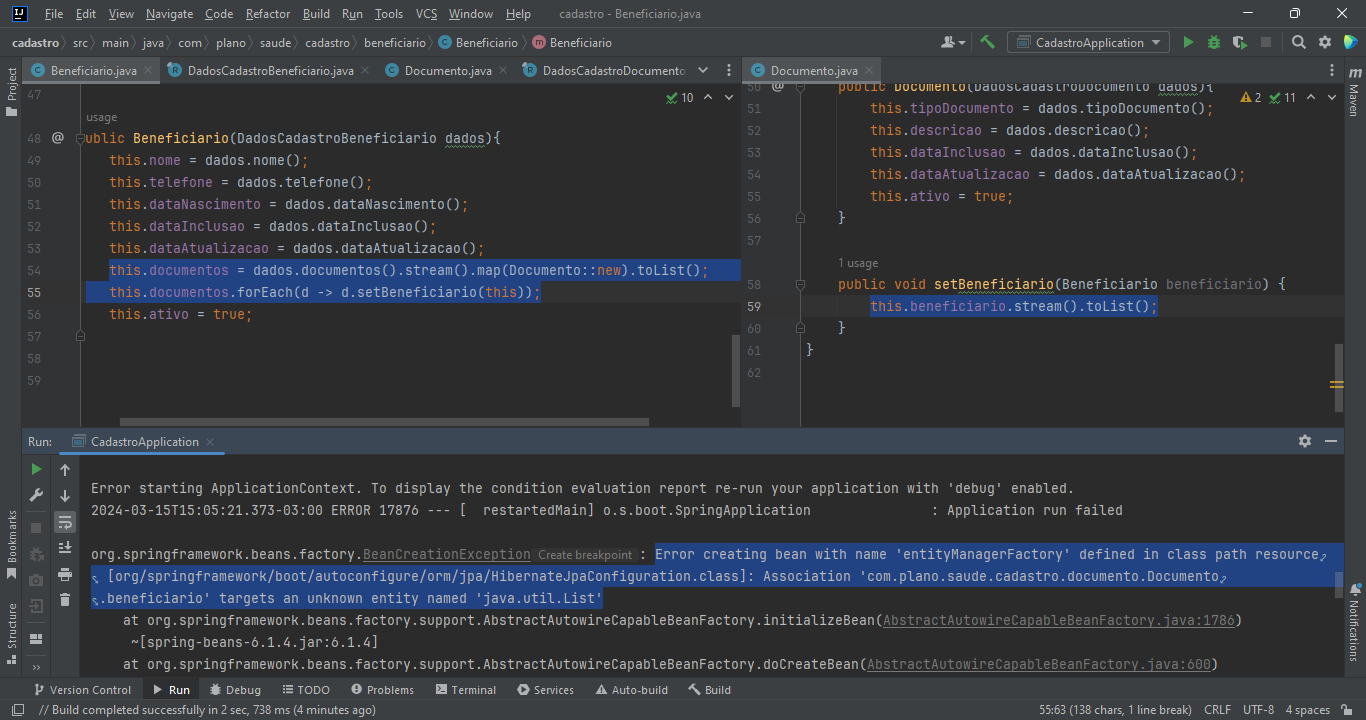Click the camera dump threads icon
Screen dimensions: 1366x720
point(36,579)
